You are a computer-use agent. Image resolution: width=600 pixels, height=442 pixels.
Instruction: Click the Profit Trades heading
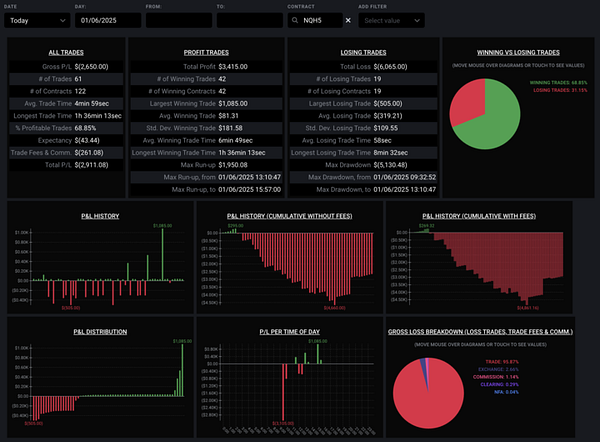(x=206, y=52)
